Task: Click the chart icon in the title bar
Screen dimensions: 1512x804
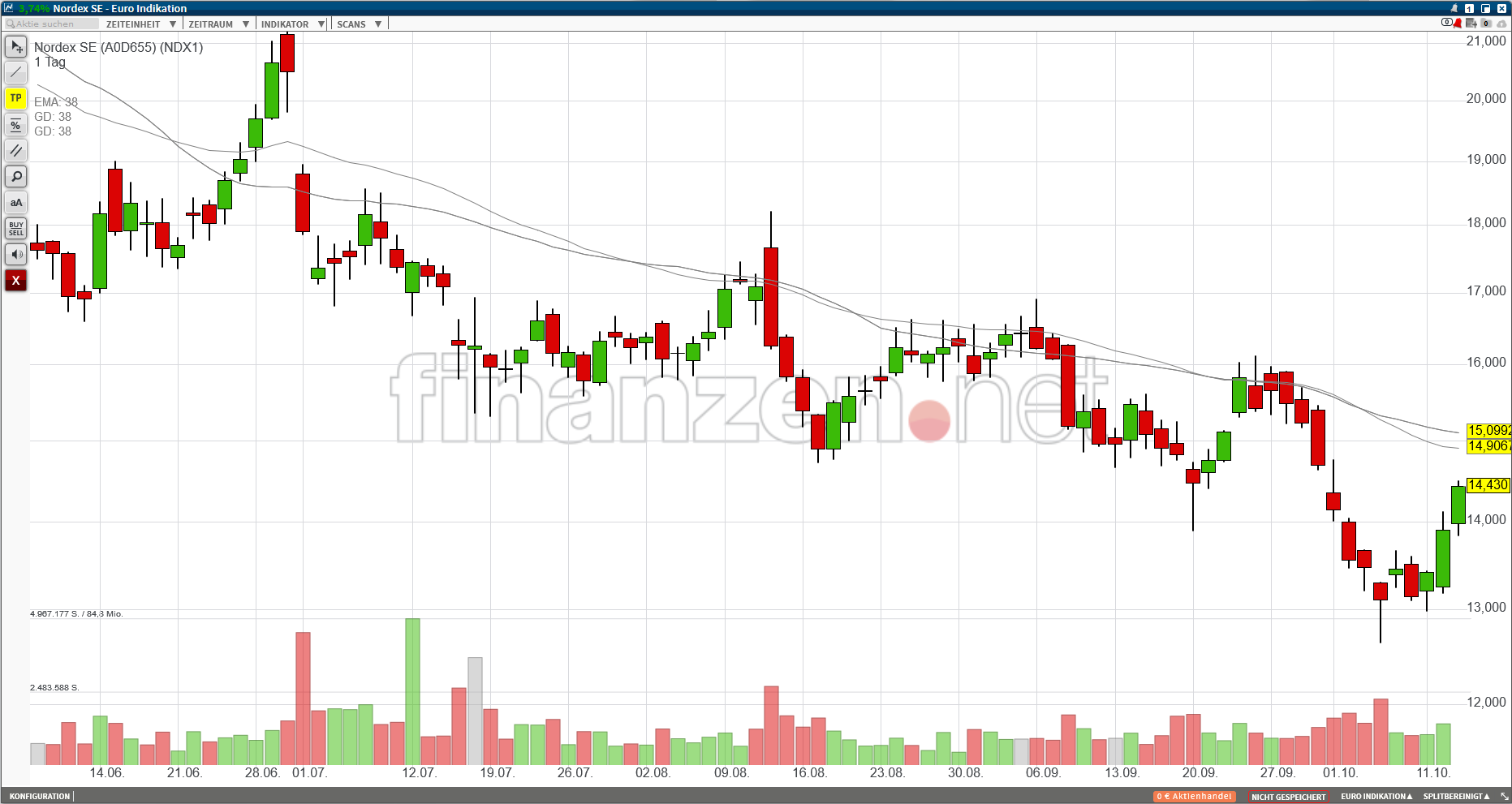Action: [9, 8]
